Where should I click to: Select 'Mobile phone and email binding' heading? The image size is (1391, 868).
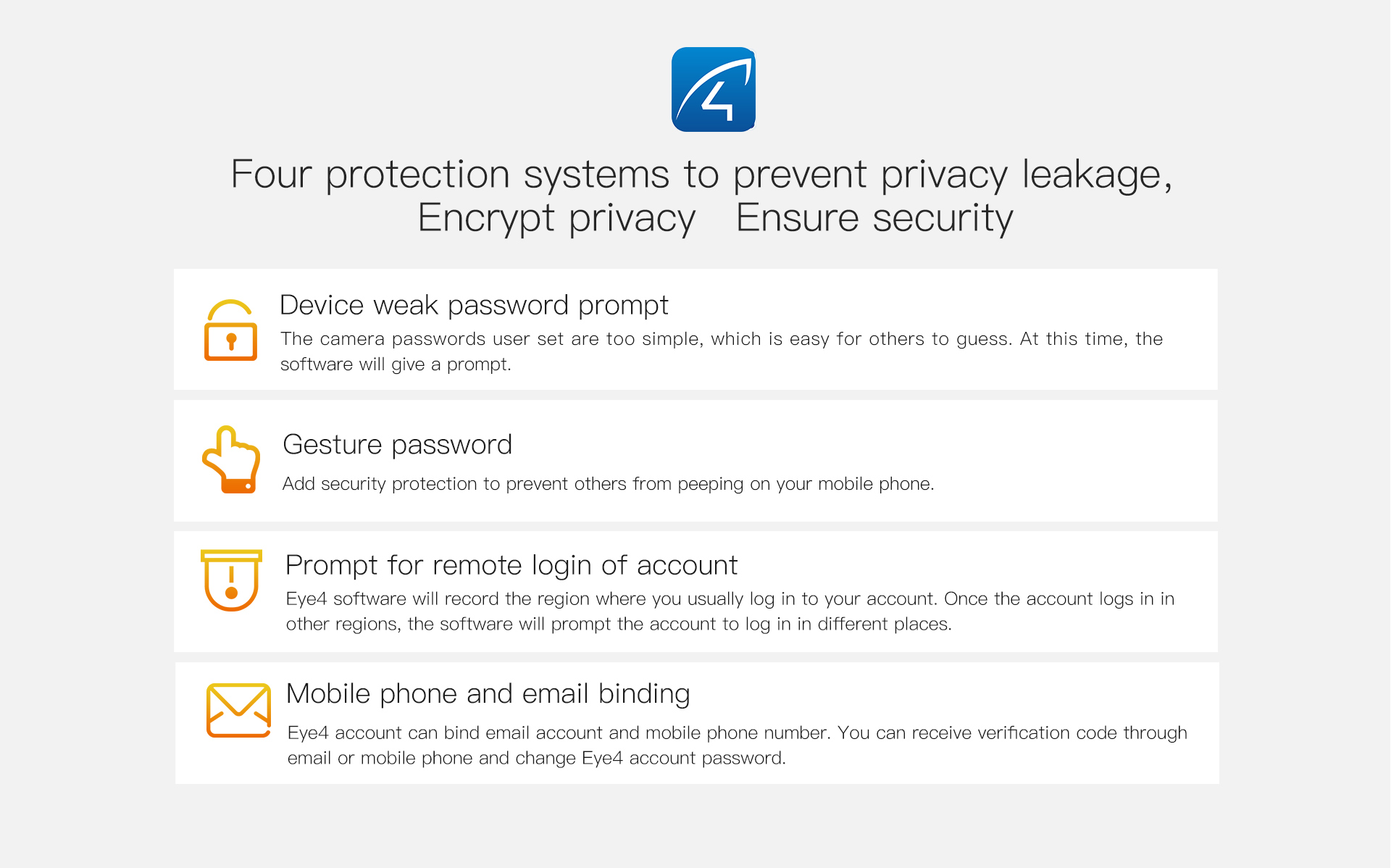point(488,694)
